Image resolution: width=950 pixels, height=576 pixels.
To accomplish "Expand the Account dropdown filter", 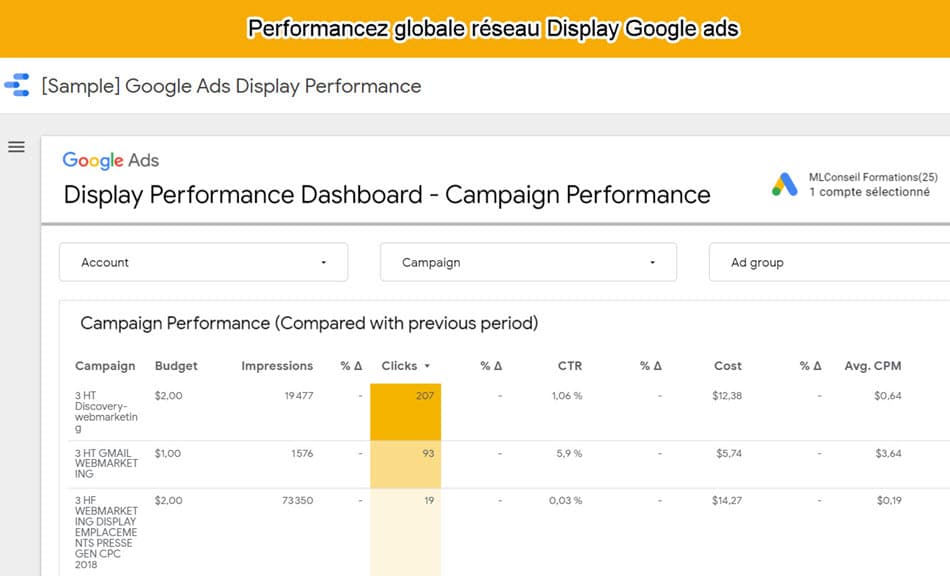I will tap(204, 262).
